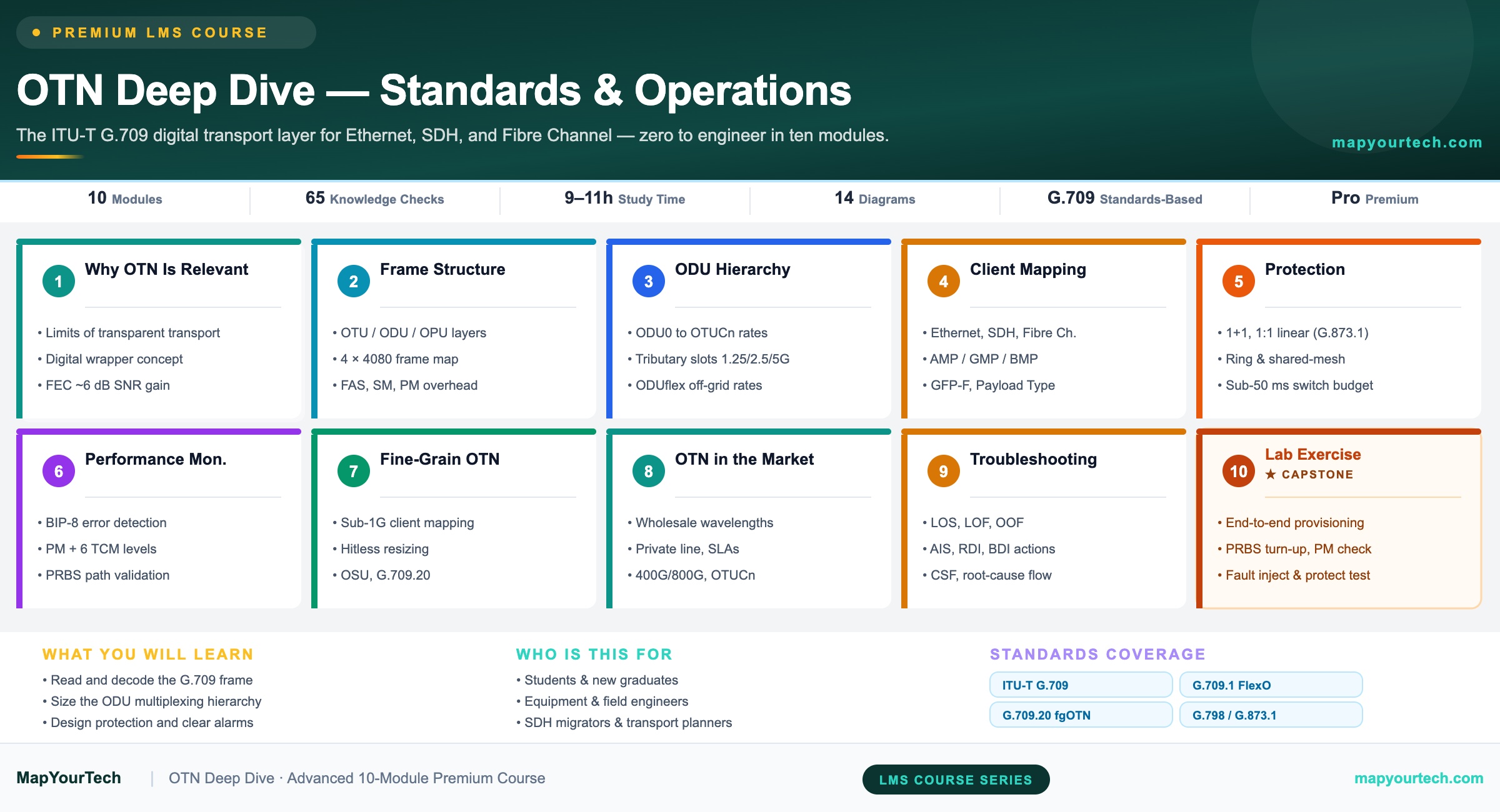
Task: Click 'Hitless resizing' bullet
Action: (x=381, y=549)
